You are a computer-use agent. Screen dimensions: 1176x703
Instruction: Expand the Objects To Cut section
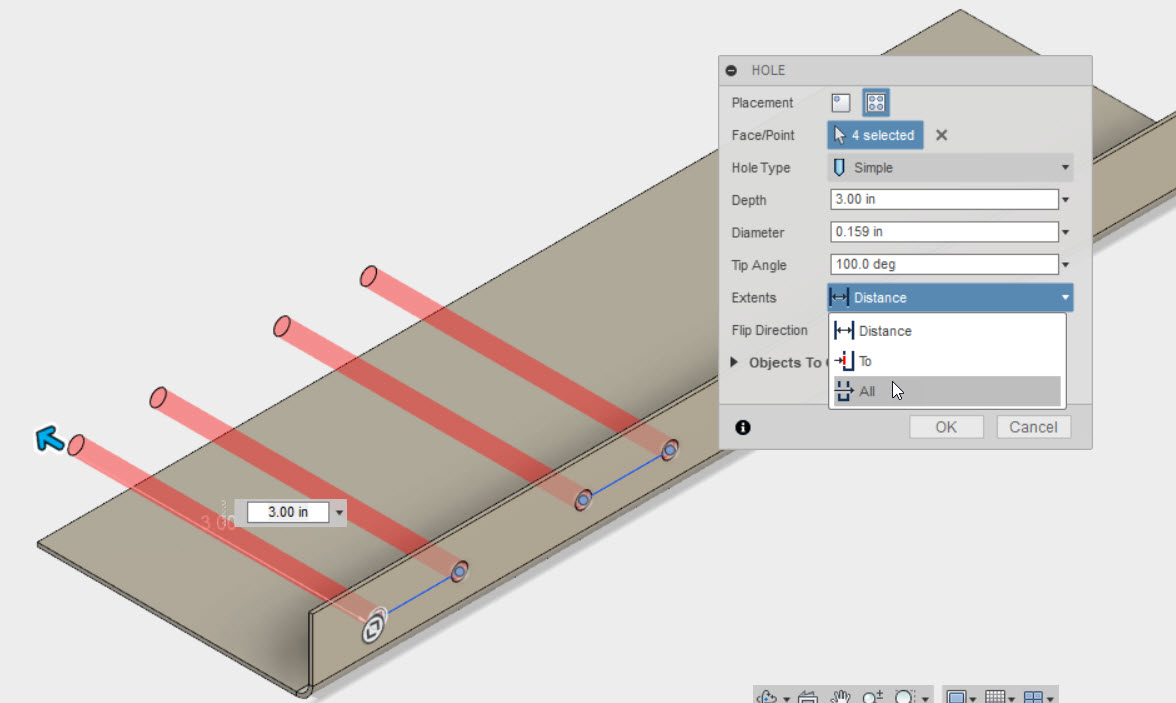tap(733, 362)
